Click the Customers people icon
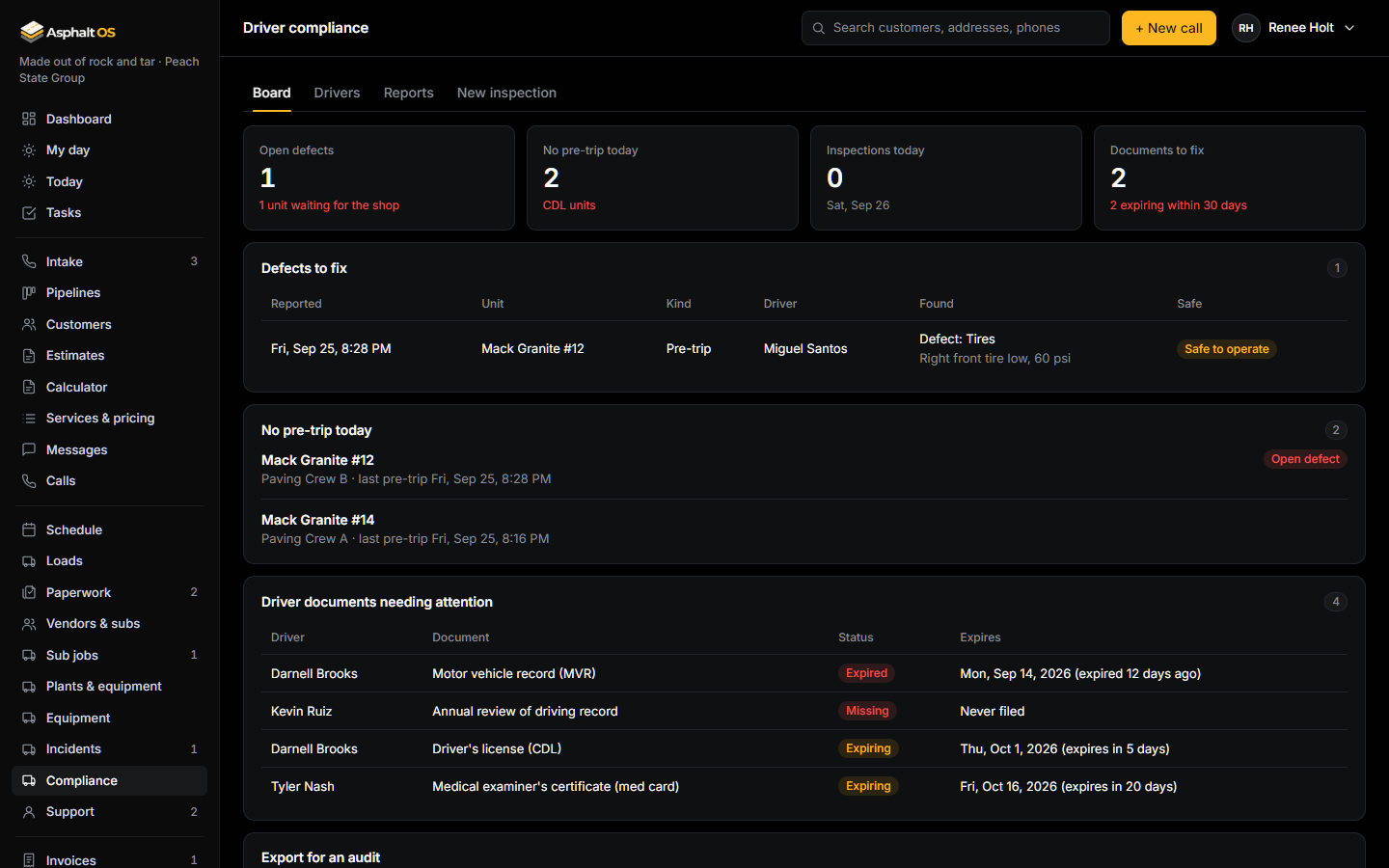The image size is (1389, 868). 29,324
